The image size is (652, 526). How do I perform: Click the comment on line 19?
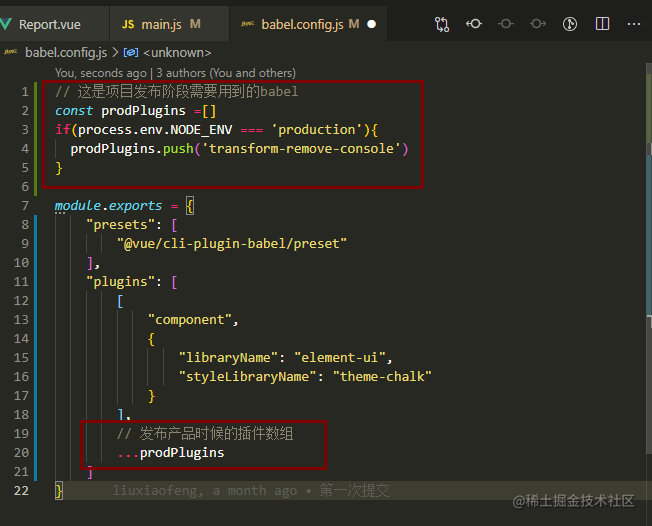pos(205,434)
